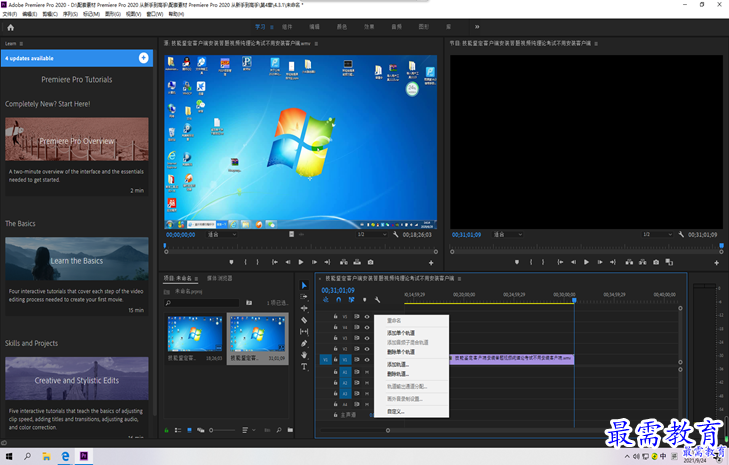Play the Source monitor clip
The height and width of the screenshot is (465, 729).
(301, 262)
